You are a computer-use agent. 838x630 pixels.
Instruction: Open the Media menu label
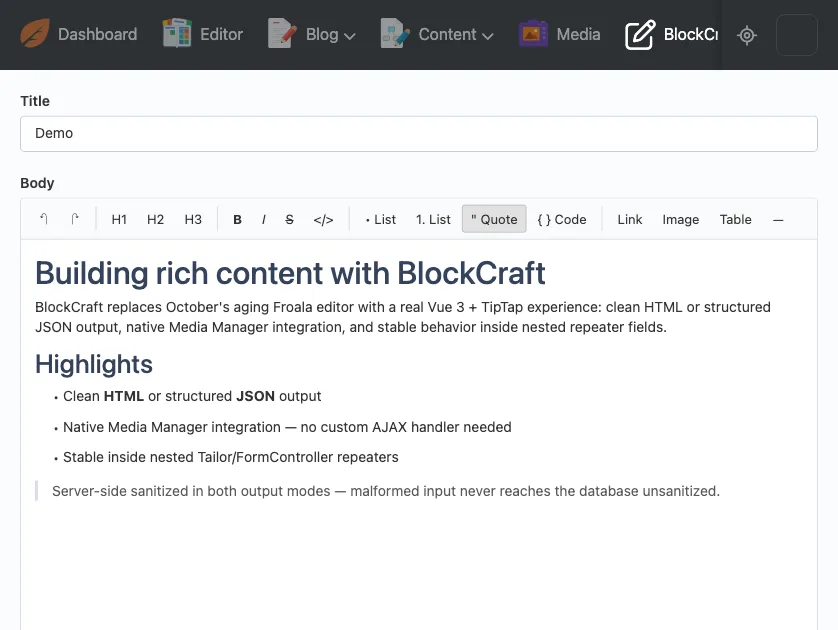coord(578,34)
